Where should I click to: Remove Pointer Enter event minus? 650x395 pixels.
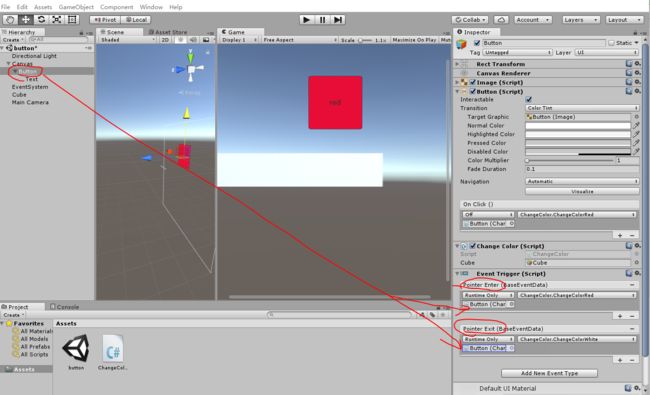pos(632,285)
